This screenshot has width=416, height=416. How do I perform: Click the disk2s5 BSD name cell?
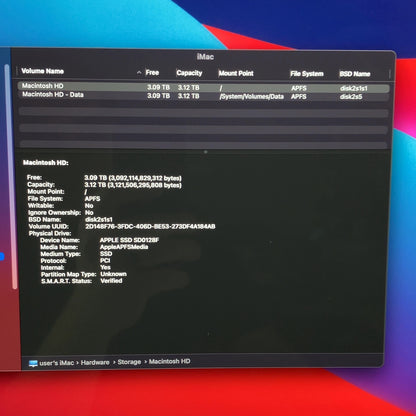coord(351,97)
